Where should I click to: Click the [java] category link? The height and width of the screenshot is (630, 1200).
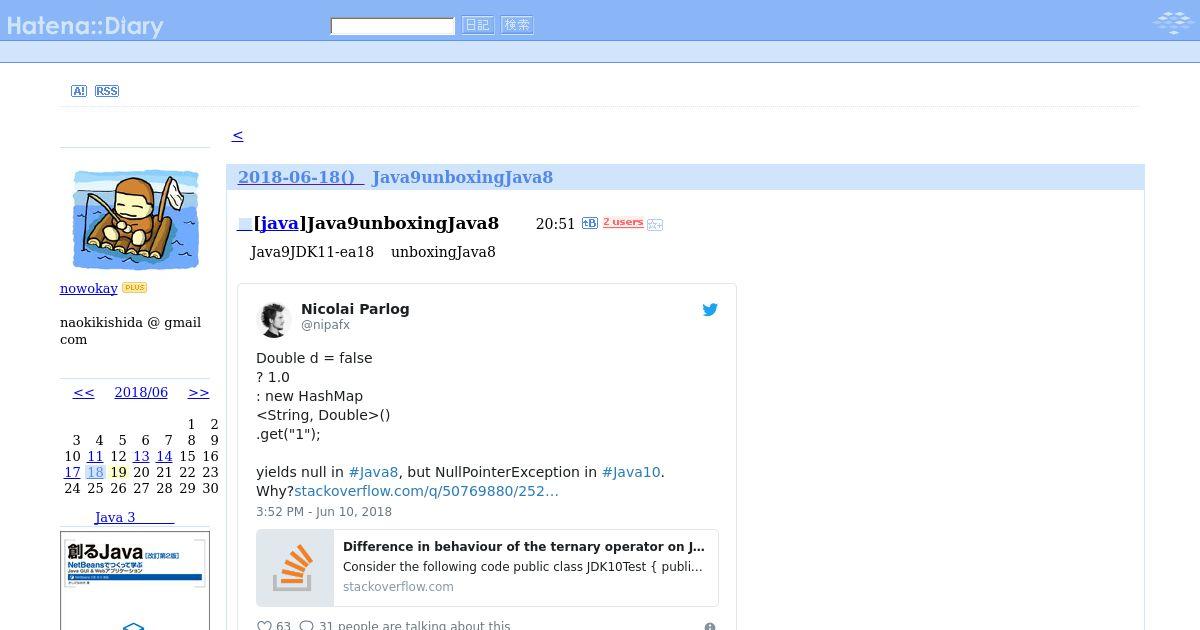pos(280,223)
